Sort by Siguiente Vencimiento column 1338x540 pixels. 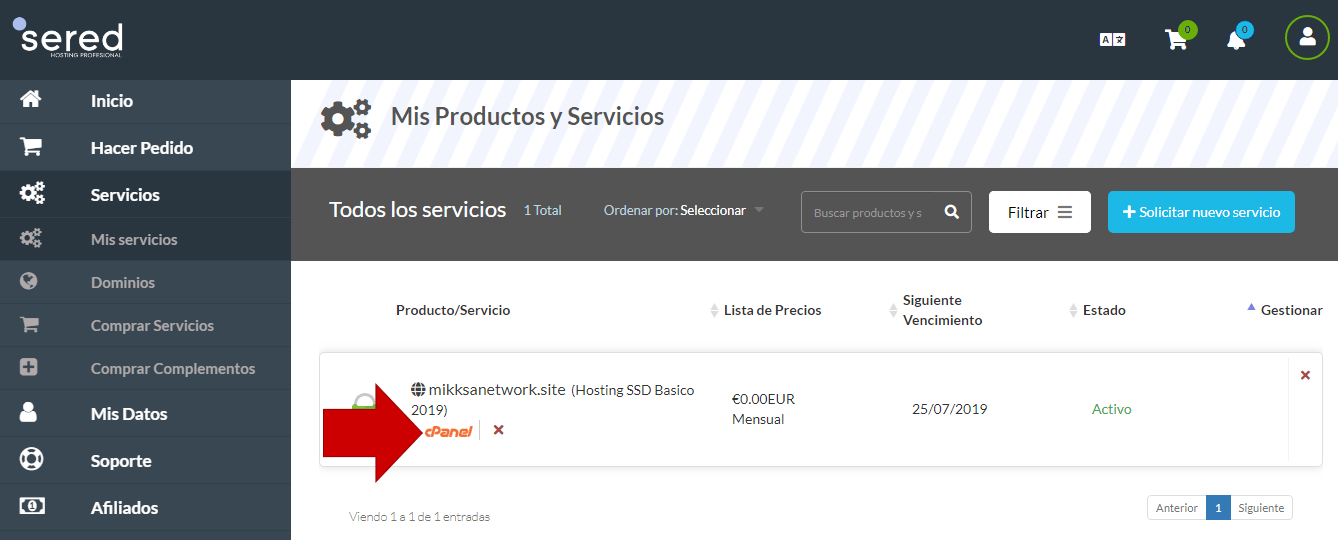click(x=941, y=310)
